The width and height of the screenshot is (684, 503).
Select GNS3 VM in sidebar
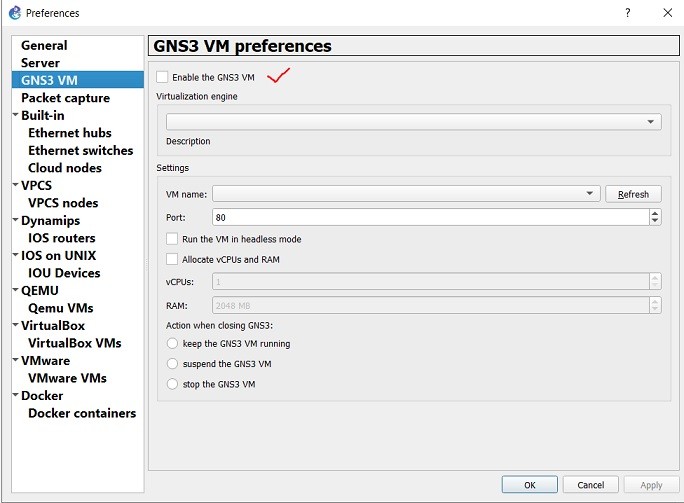coord(78,80)
